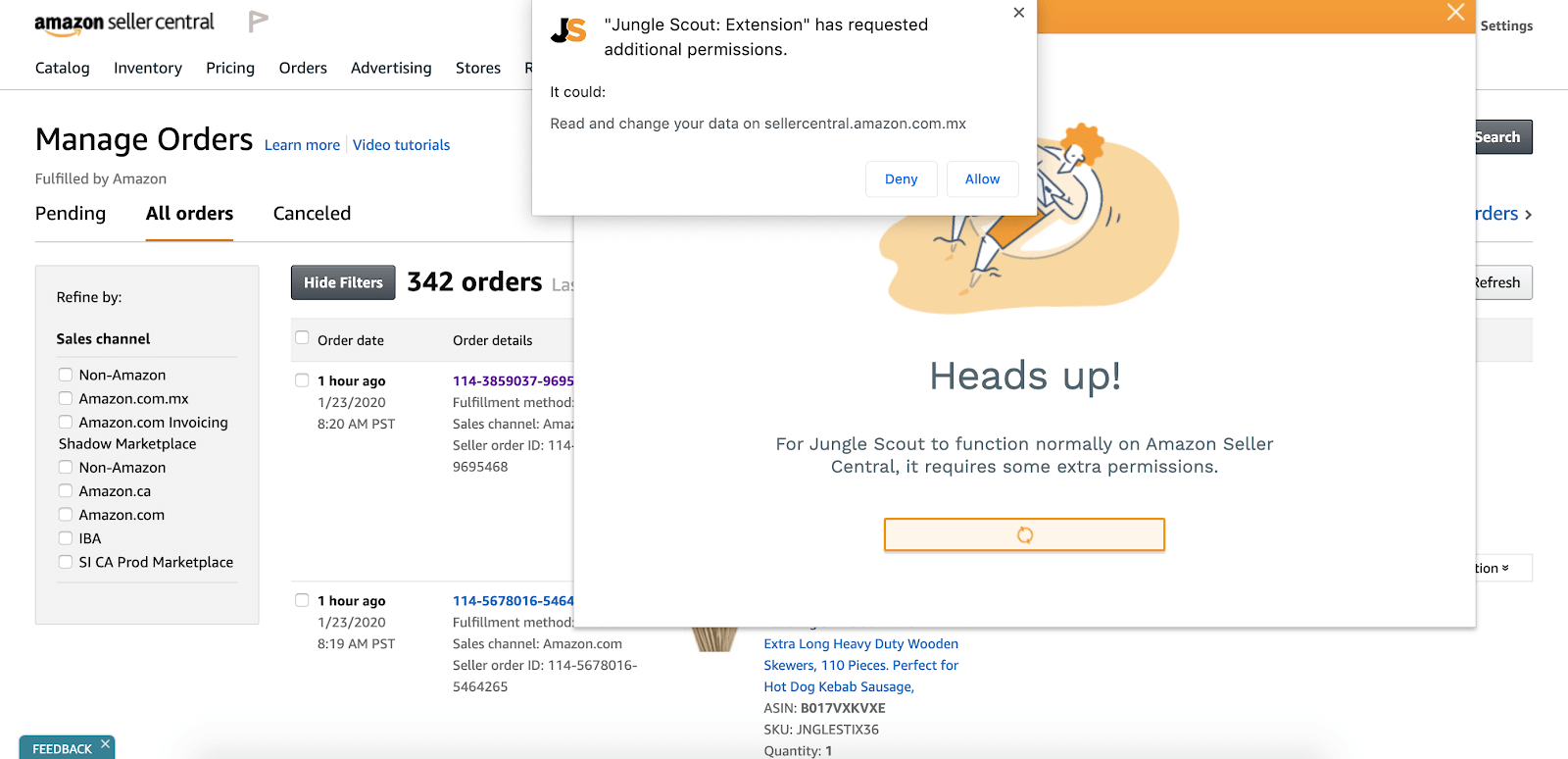Click the Jungle Scout JS logo icon
Viewport: 1568px width, 759px height.
click(568, 30)
